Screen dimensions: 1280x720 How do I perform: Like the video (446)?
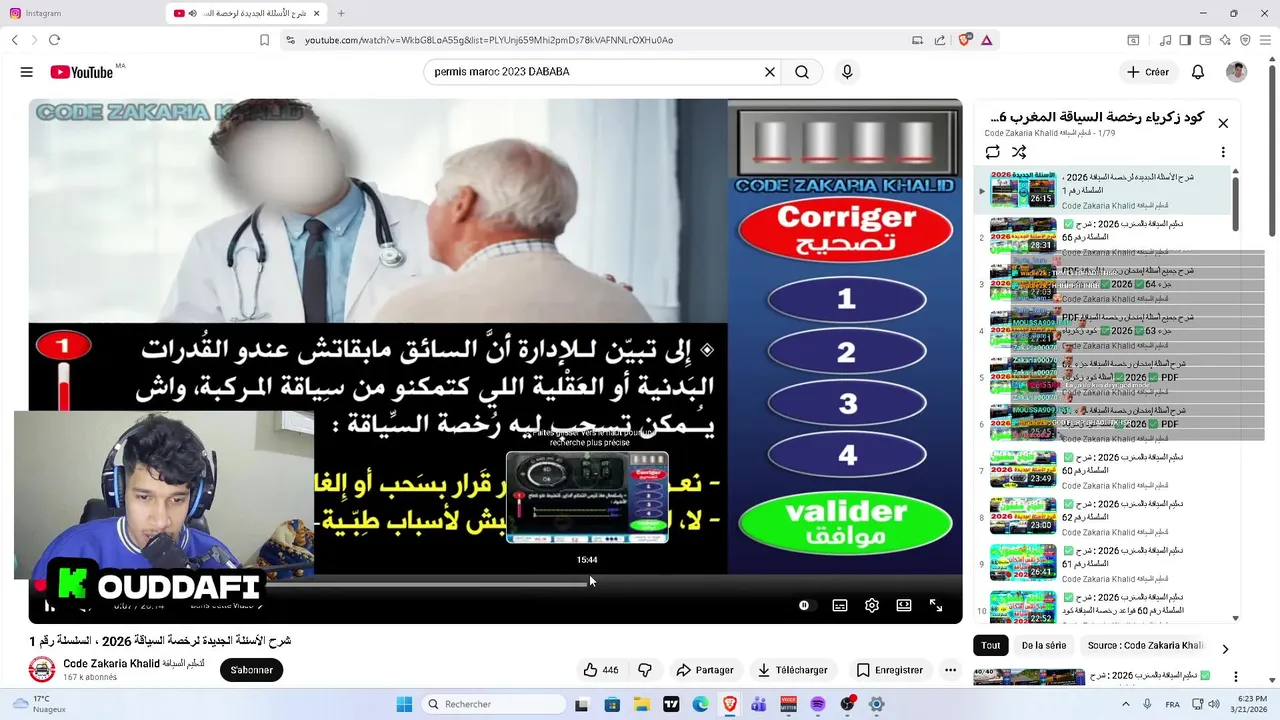point(600,670)
